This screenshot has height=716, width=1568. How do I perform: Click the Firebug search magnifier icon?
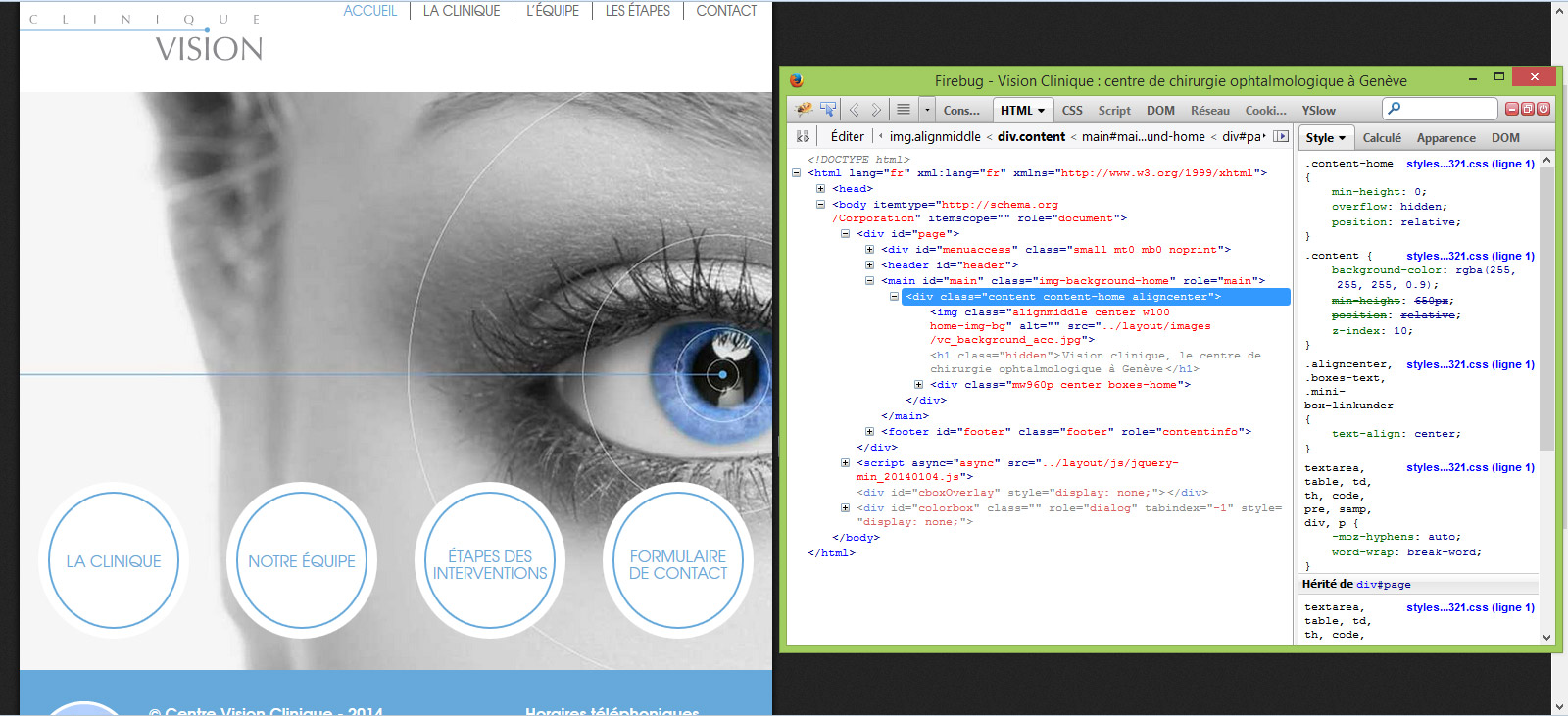1395,109
